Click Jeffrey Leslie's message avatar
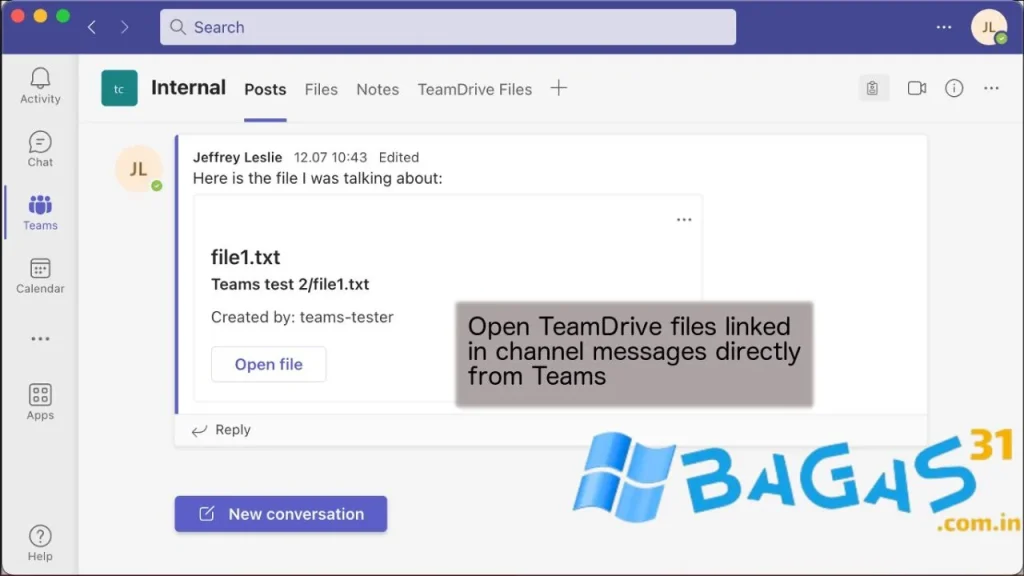 tap(138, 169)
